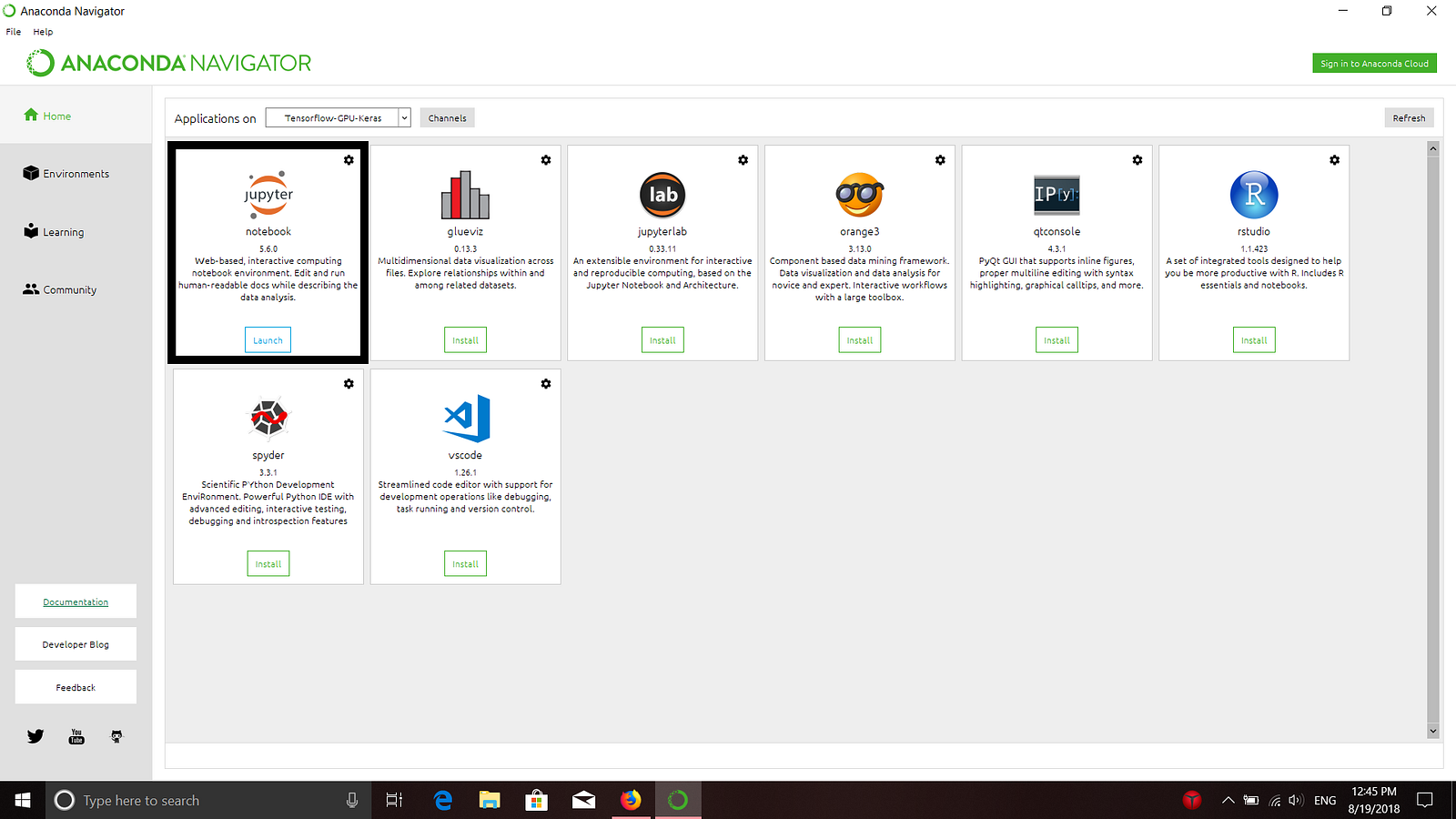Click the spyder application logo
The width and height of the screenshot is (1456, 819).
click(268, 419)
